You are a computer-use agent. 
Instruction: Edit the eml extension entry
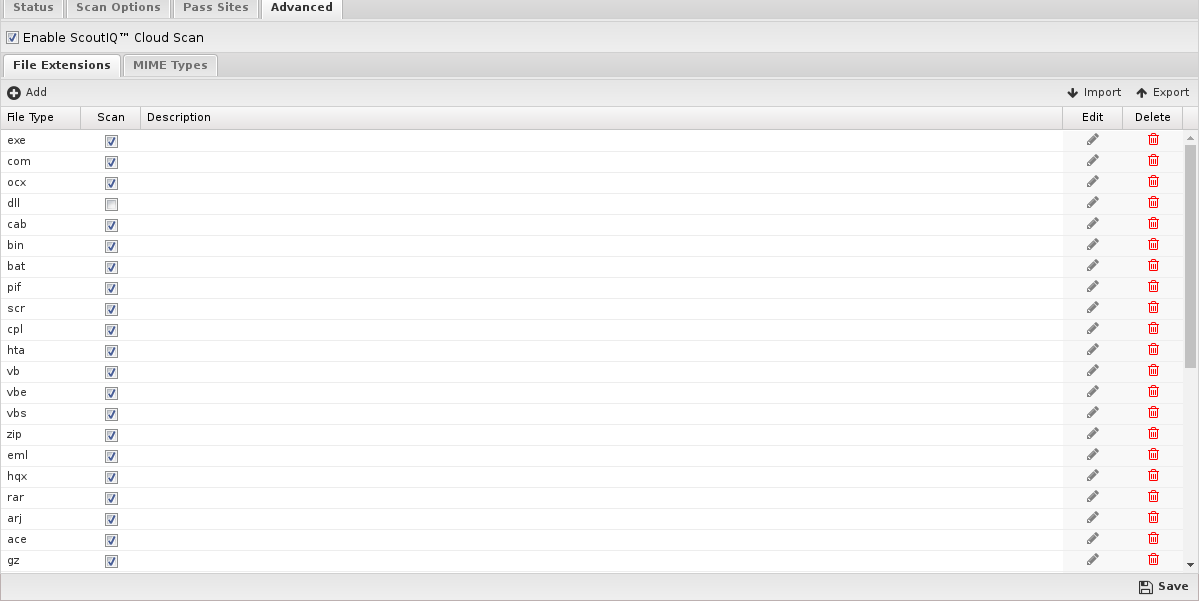pyautogui.click(x=1093, y=454)
